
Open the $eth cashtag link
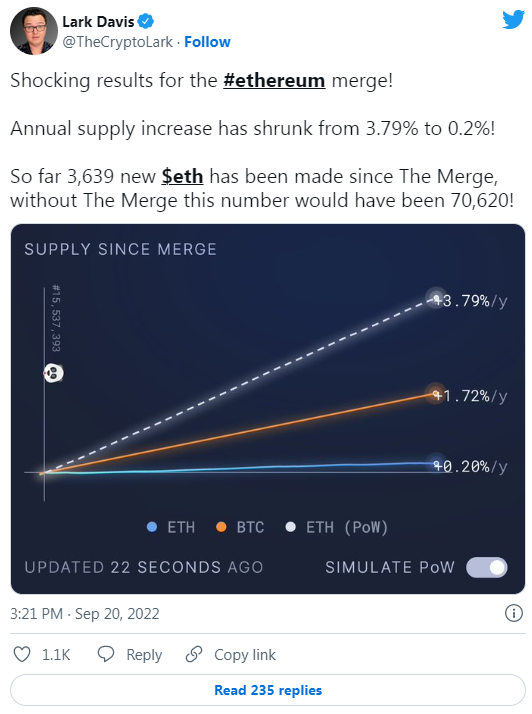coord(182,176)
